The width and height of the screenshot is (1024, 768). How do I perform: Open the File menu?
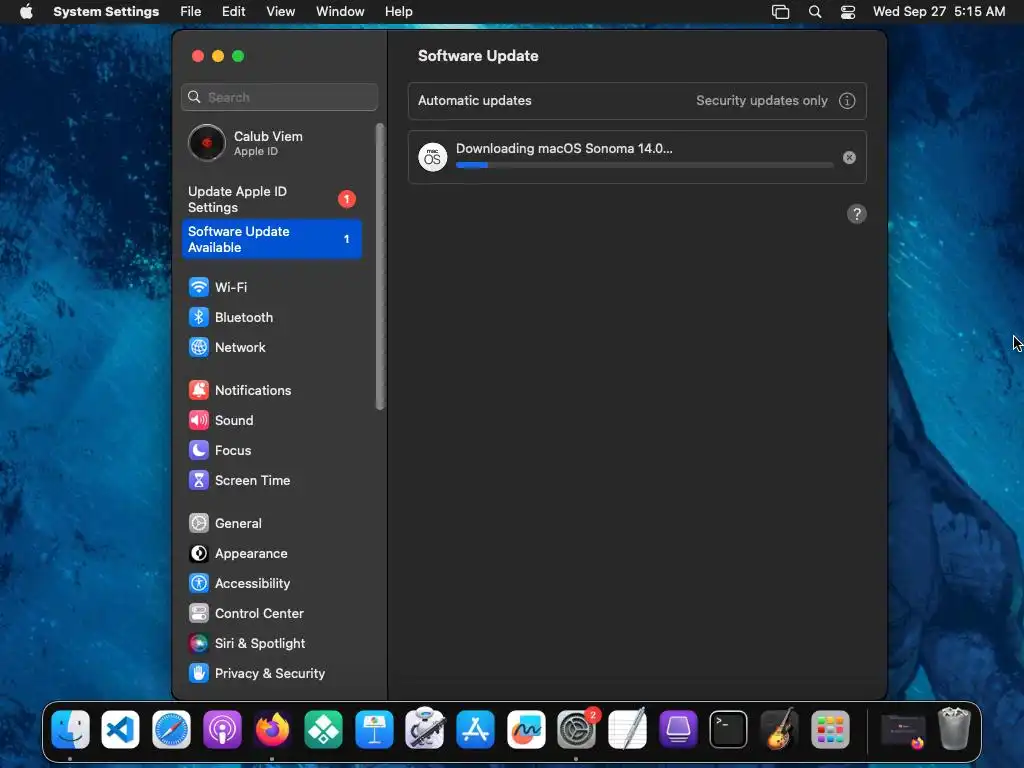pos(191,12)
